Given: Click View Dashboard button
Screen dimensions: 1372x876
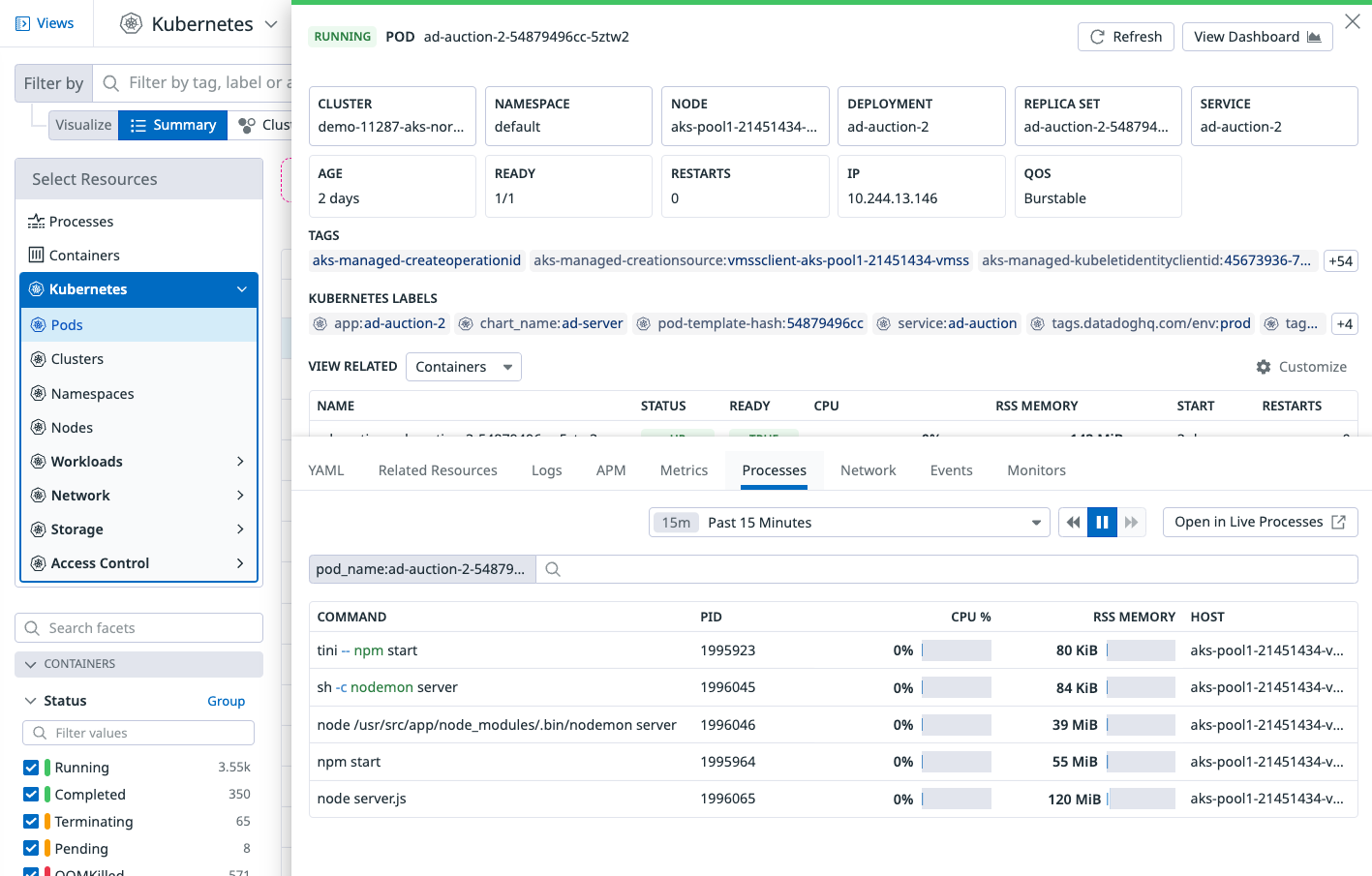Looking at the screenshot, I should [1258, 37].
